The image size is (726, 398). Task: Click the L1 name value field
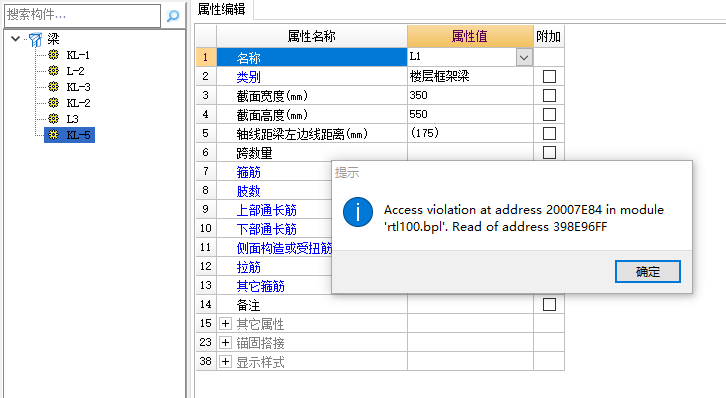[x=462, y=57]
